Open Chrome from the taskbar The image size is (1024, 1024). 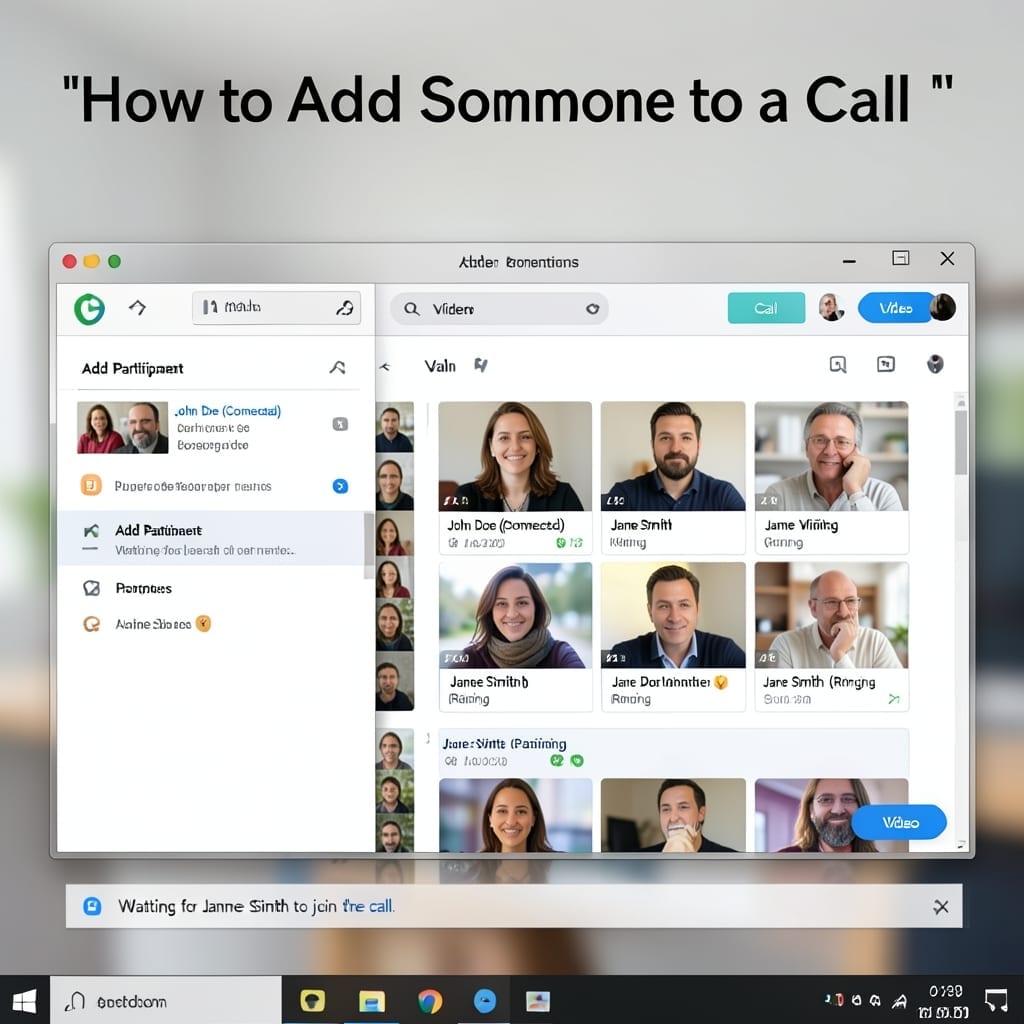coord(430,1001)
